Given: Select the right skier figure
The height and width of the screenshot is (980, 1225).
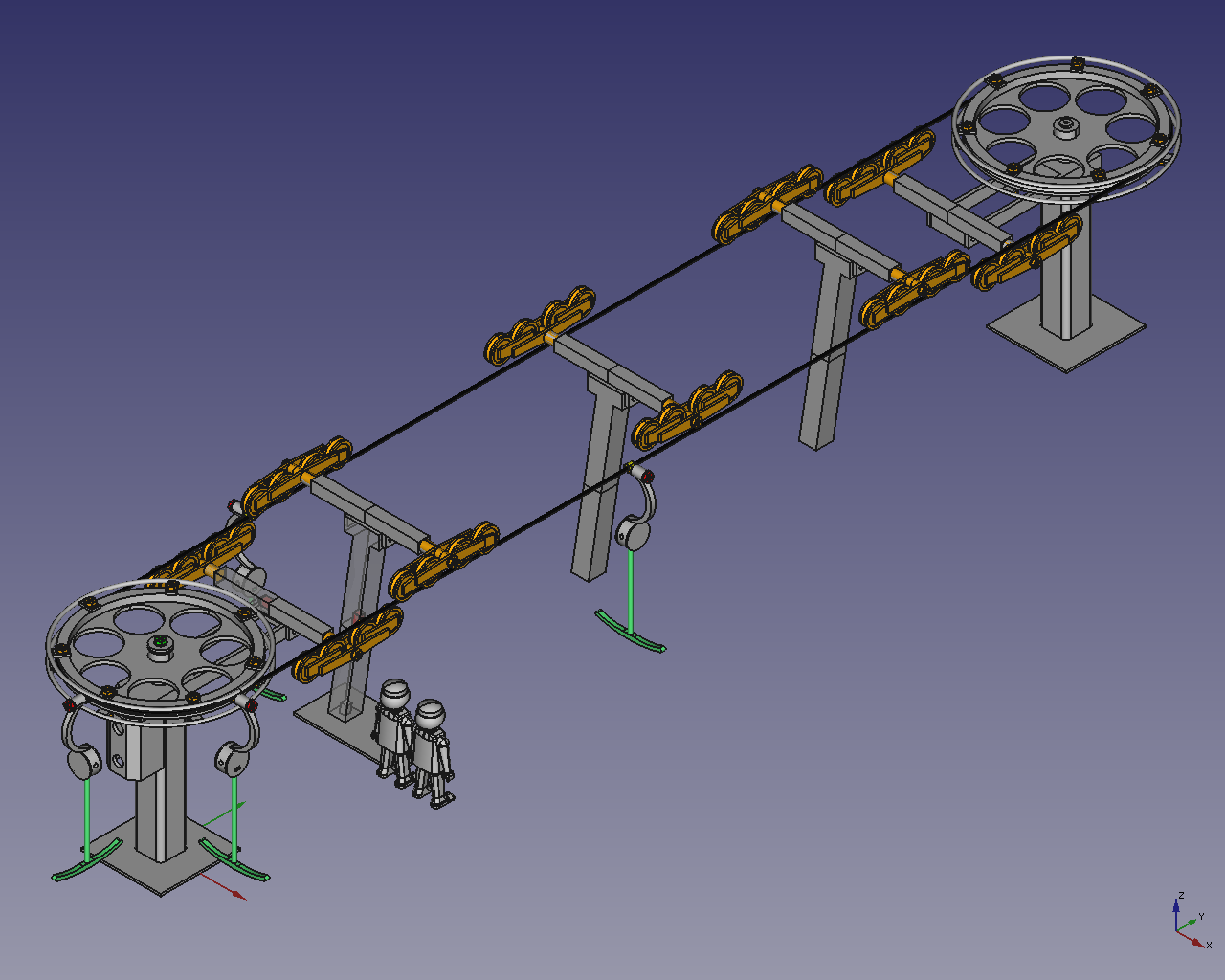Looking at the screenshot, I should point(433,754).
